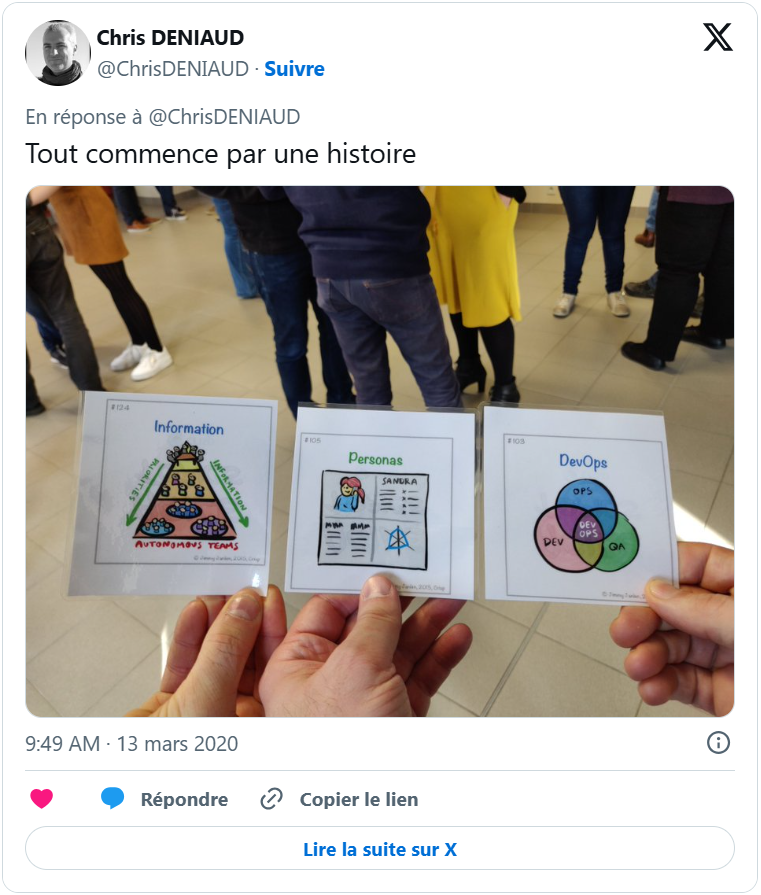The width and height of the screenshot is (761, 895).
Task: Open the En réponse à @ChrisDENIAUD link
Action: click(163, 117)
